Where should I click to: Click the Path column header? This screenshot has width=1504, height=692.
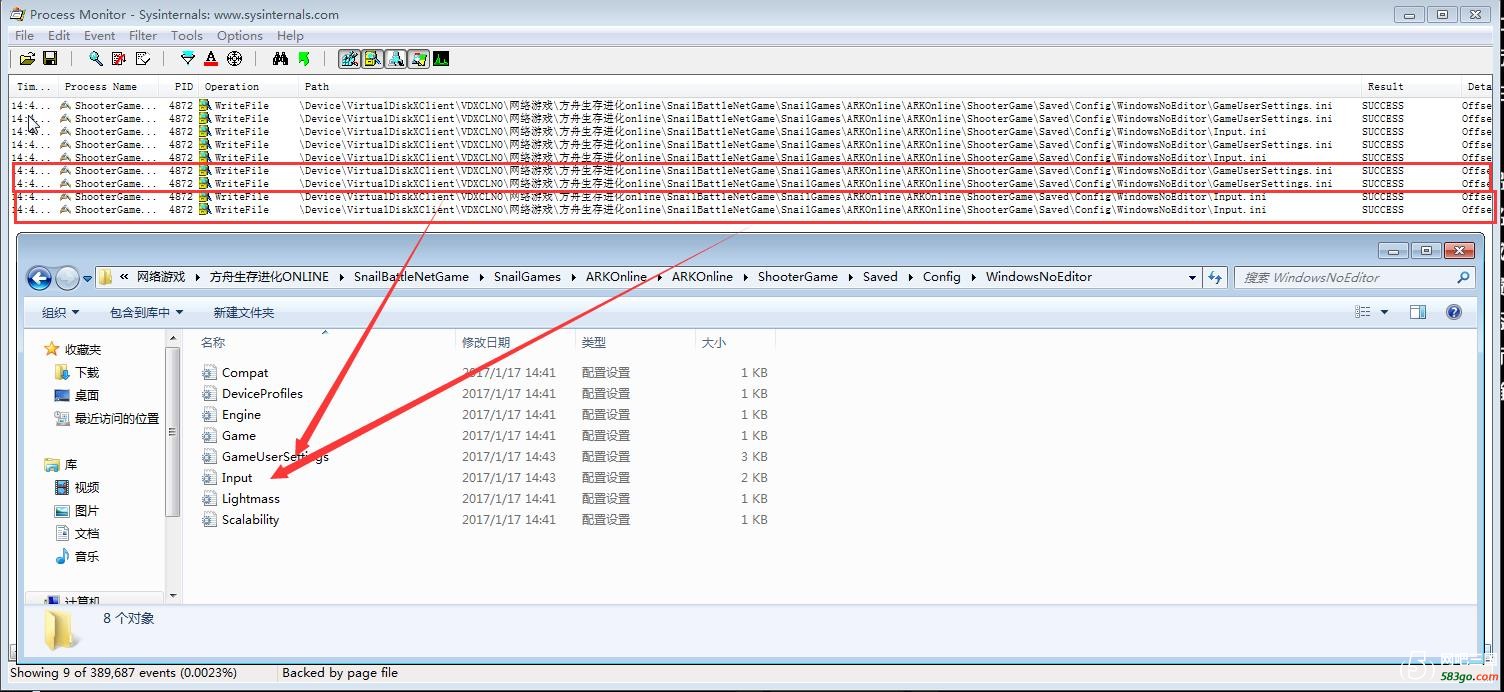tap(829, 87)
